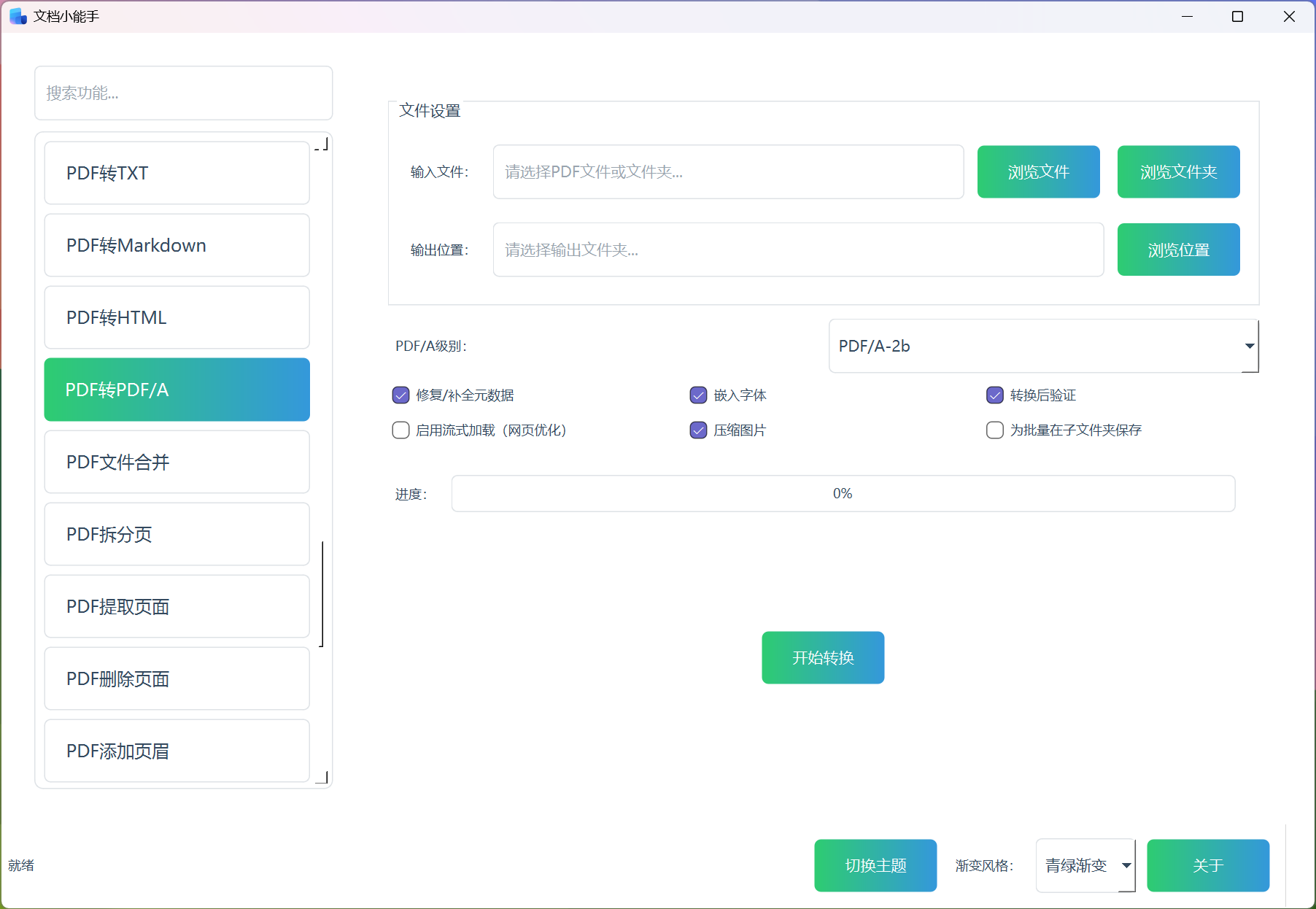Image resolution: width=1316 pixels, height=909 pixels.
Task: Start conversion with 开始转换 button
Action: click(x=823, y=658)
